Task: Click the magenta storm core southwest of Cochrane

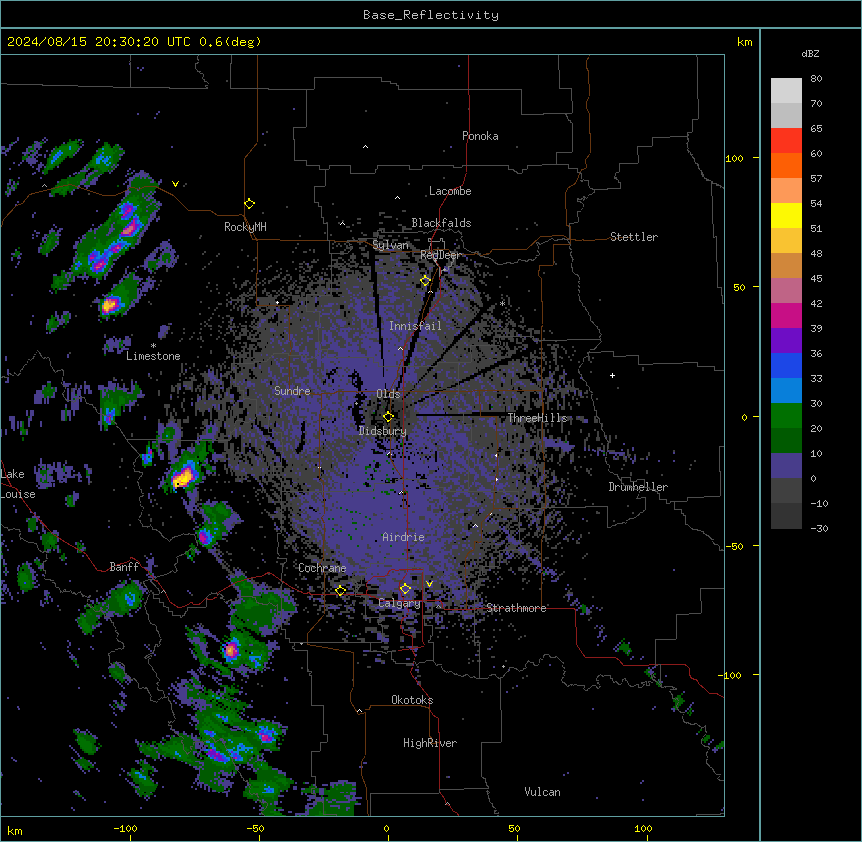Action: 231,651
